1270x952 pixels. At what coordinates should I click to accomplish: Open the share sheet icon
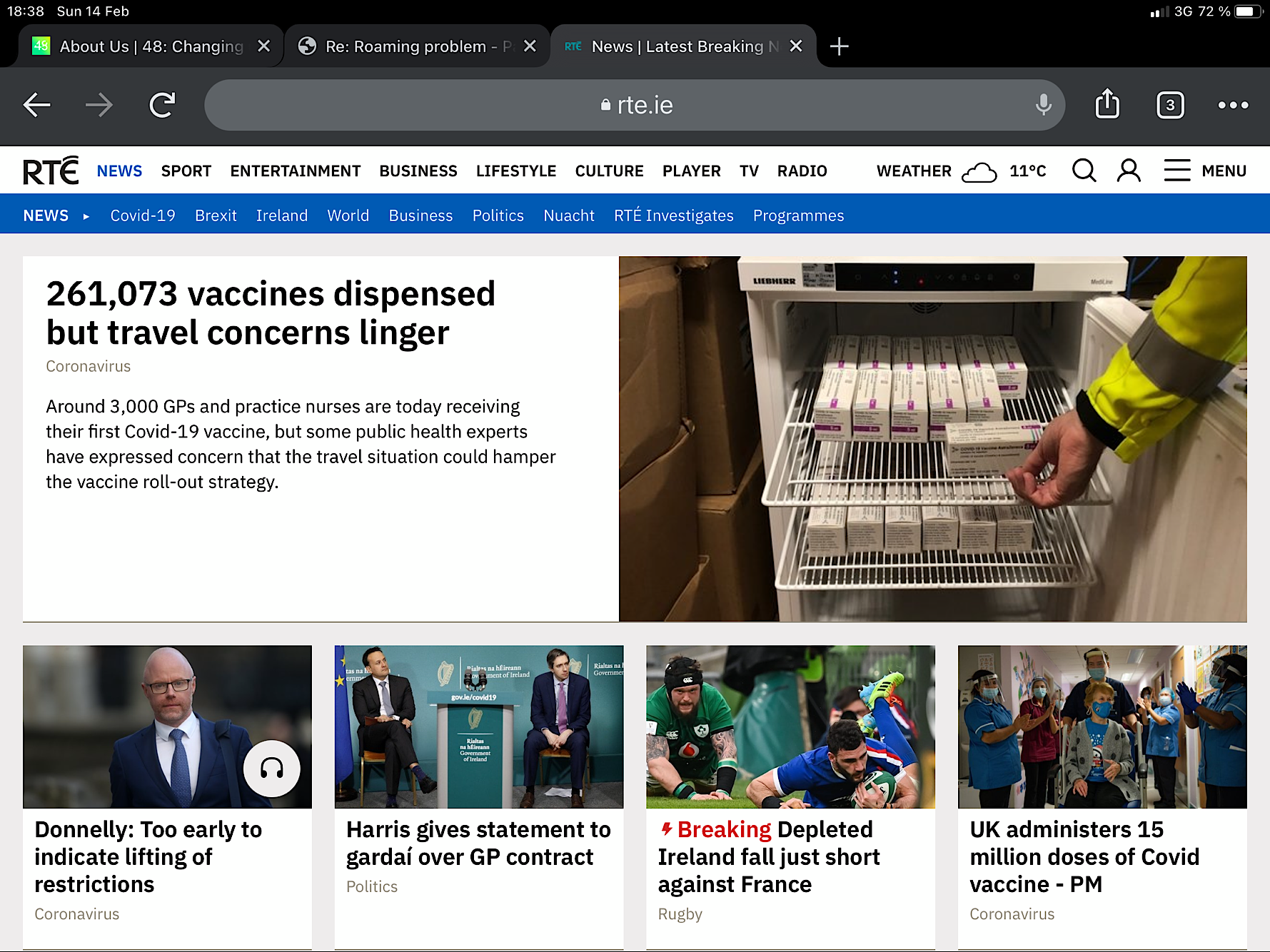pos(1107,104)
